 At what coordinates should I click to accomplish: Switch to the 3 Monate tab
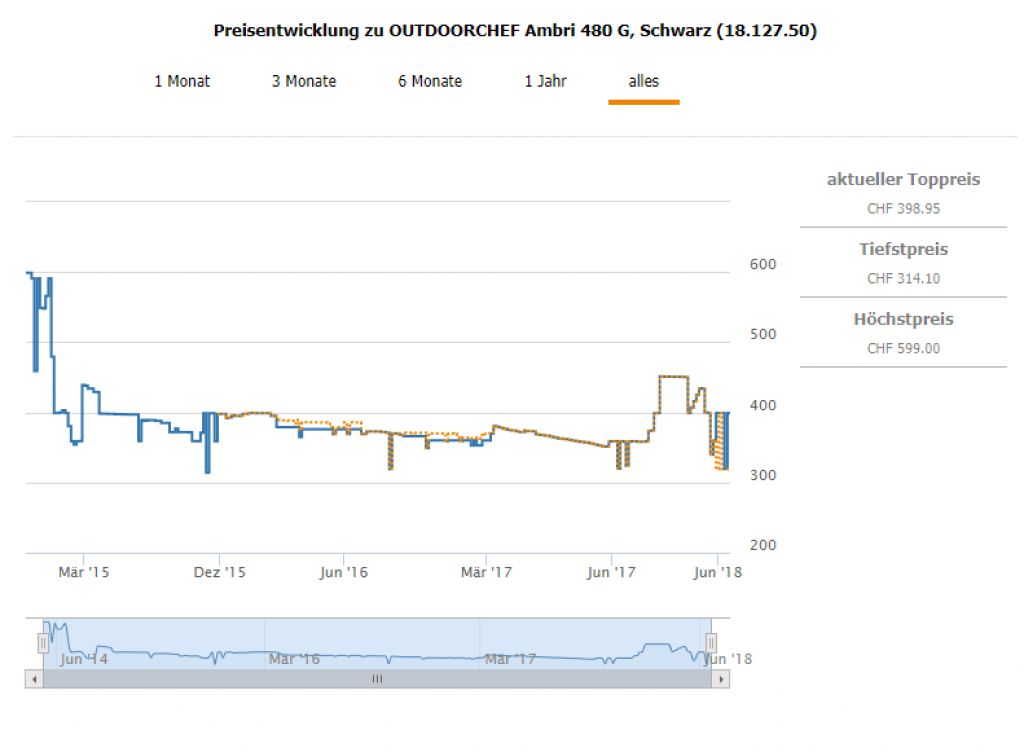click(304, 82)
